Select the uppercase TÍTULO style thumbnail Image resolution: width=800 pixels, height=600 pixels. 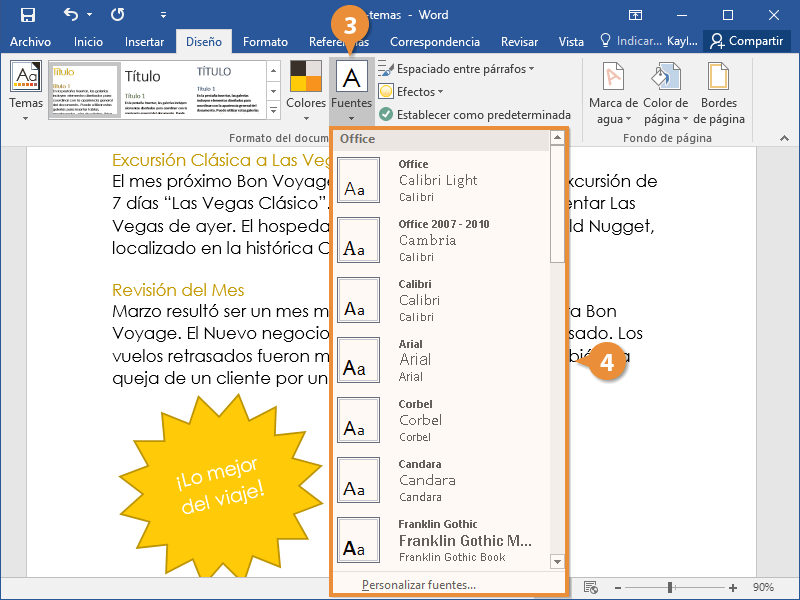[x=230, y=90]
